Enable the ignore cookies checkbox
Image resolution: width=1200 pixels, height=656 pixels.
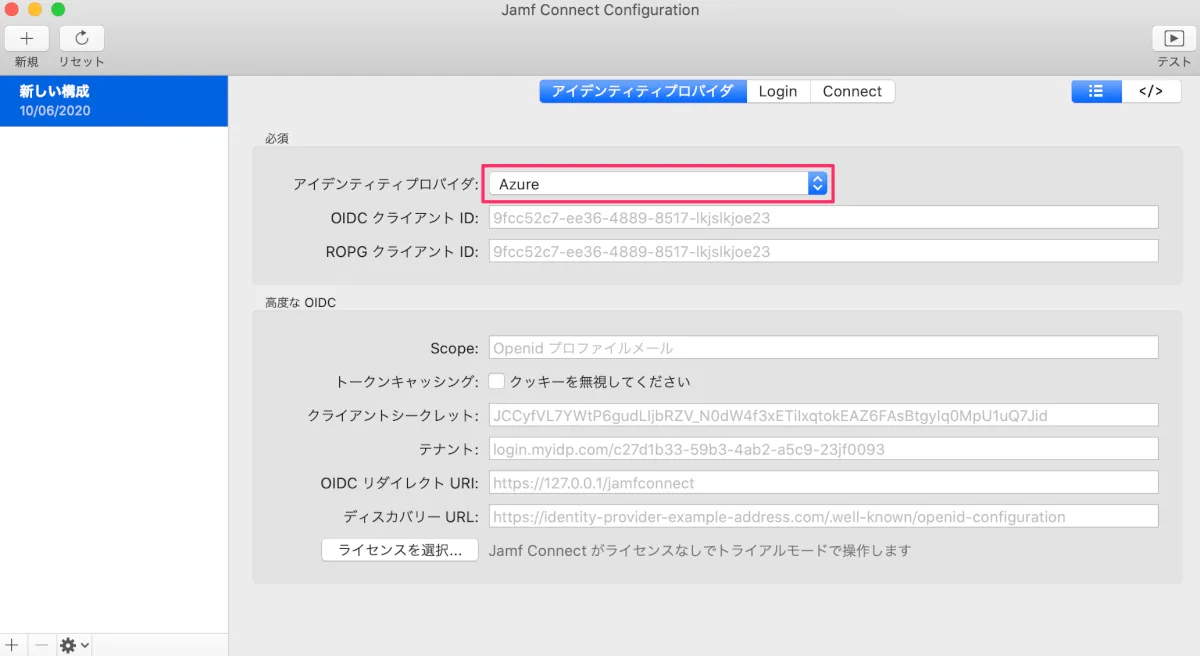[x=497, y=381]
